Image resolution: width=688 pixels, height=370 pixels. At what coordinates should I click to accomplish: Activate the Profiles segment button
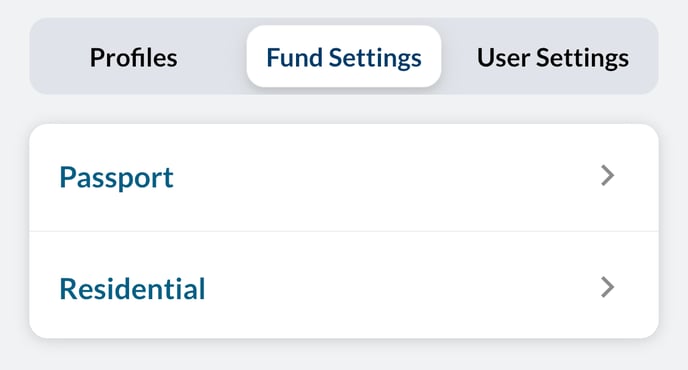[x=134, y=57]
